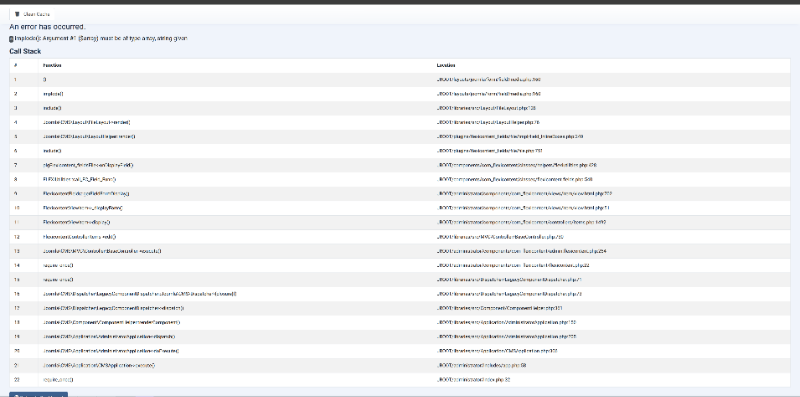Select media.php:360 location in row 2

point(489,94)
